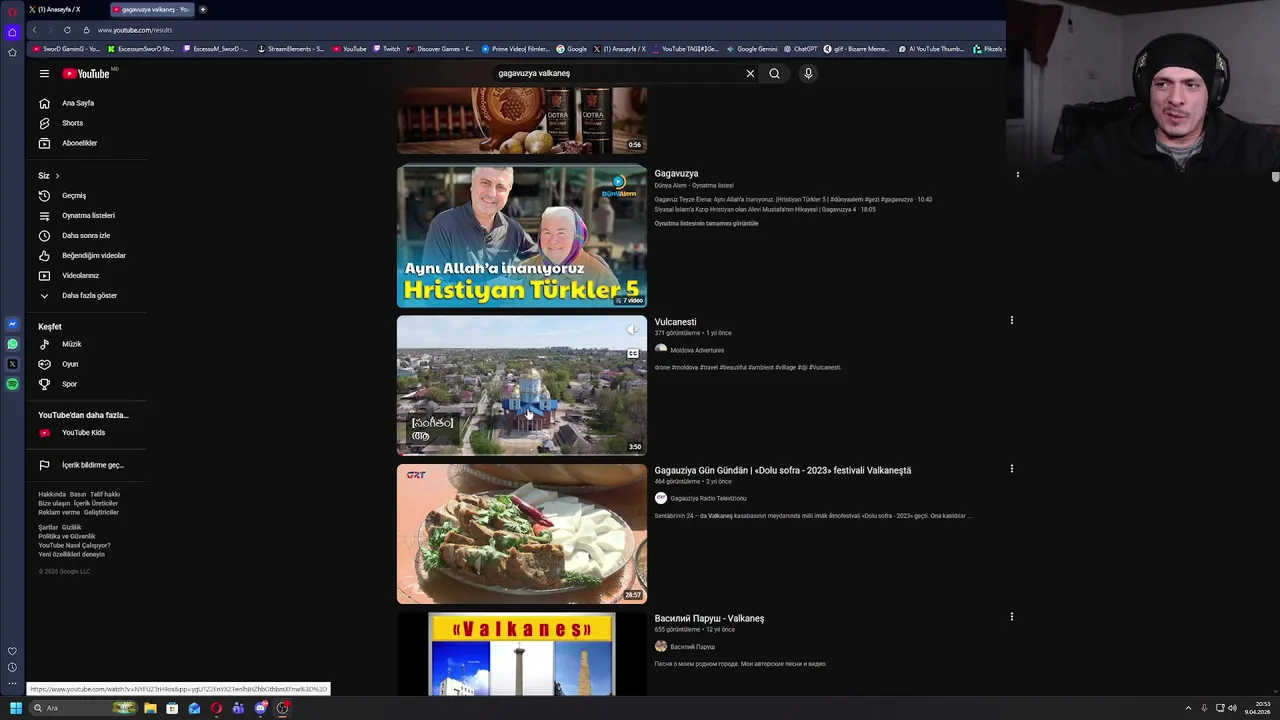Expand the Siz section chevron
Viewport: 1280px width, 720px height.
[x=57, y=176]
